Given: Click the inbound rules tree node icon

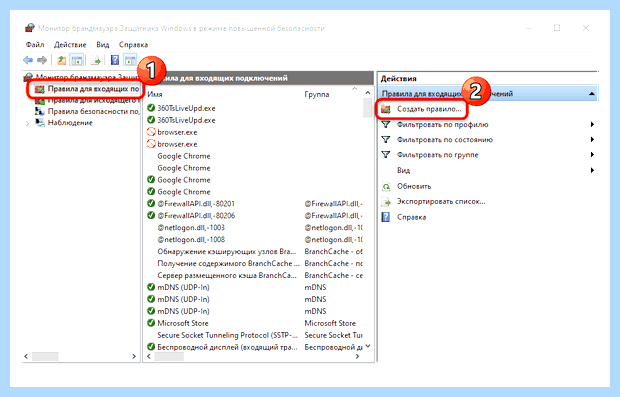Looking at the screenshot, I should click(x=40, y=89).
